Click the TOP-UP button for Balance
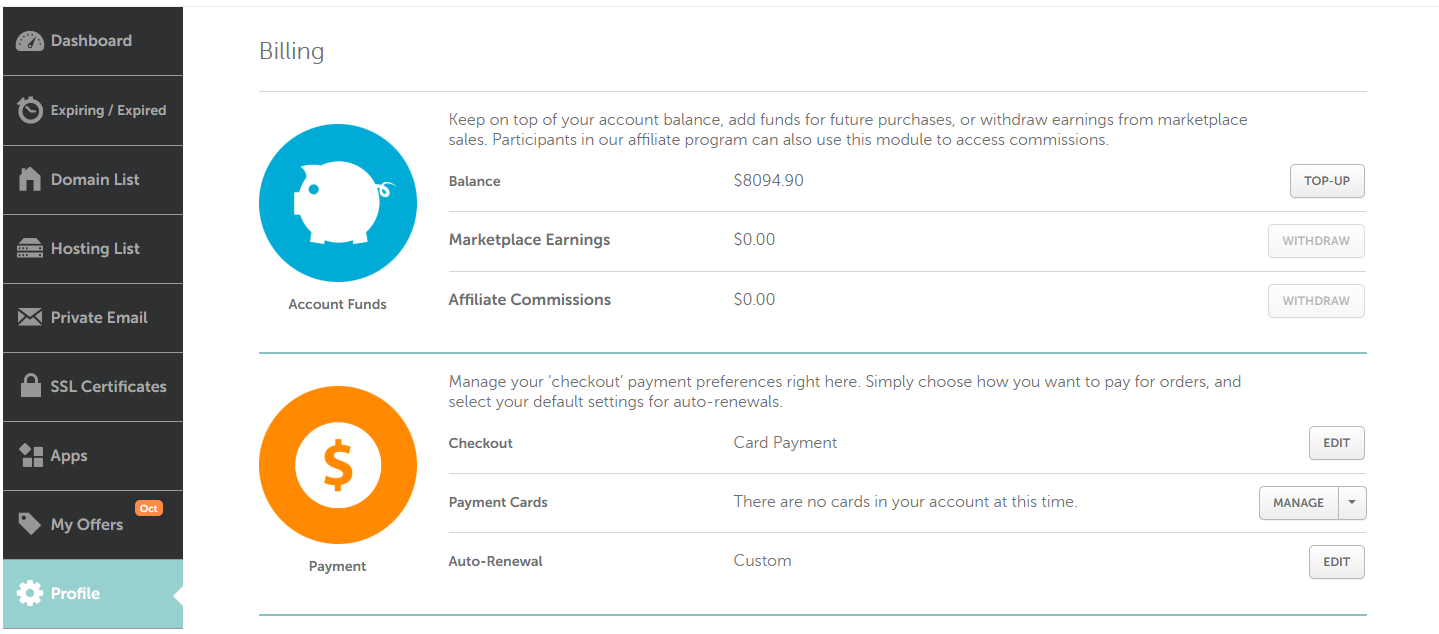The height and width of the screenshot is (634, 1439). tap(1326, 181)
